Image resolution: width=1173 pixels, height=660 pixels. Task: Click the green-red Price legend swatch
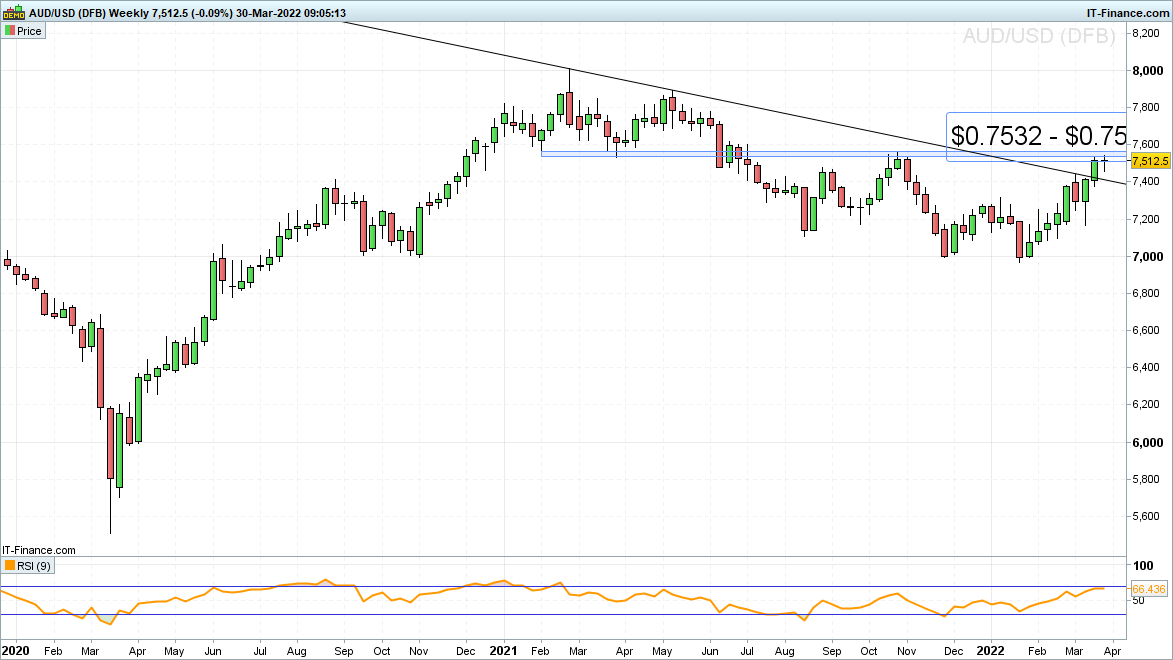coord(10,31)
